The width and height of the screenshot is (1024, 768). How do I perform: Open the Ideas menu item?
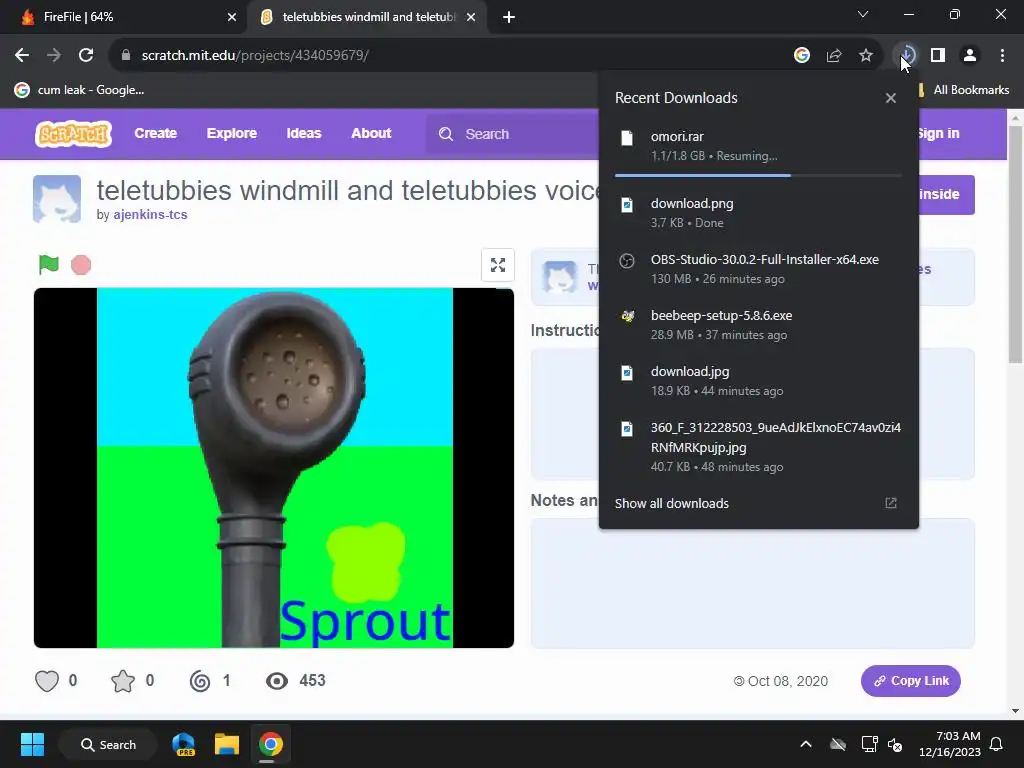(x=304, y=133)
